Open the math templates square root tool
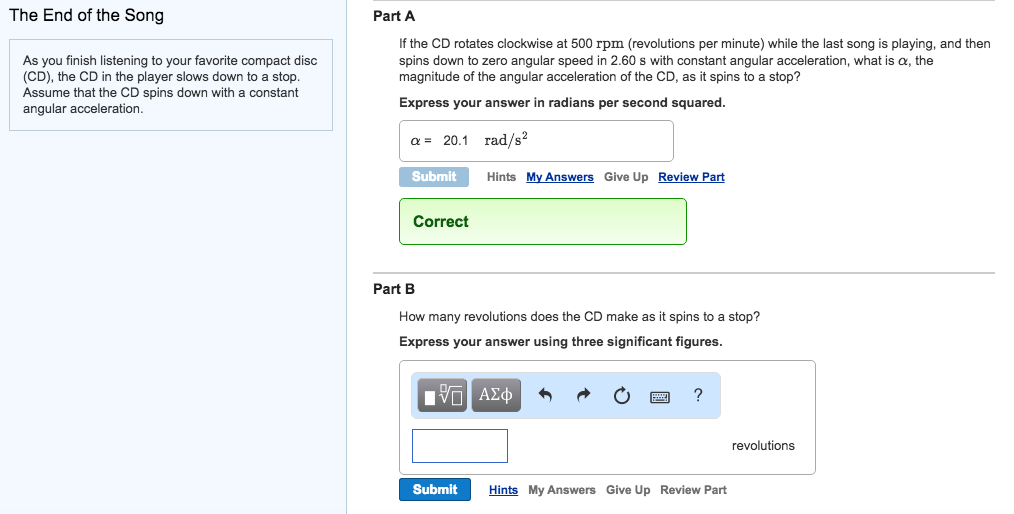The height and width of the screenshot is (514, 1014). coord(442,395)
